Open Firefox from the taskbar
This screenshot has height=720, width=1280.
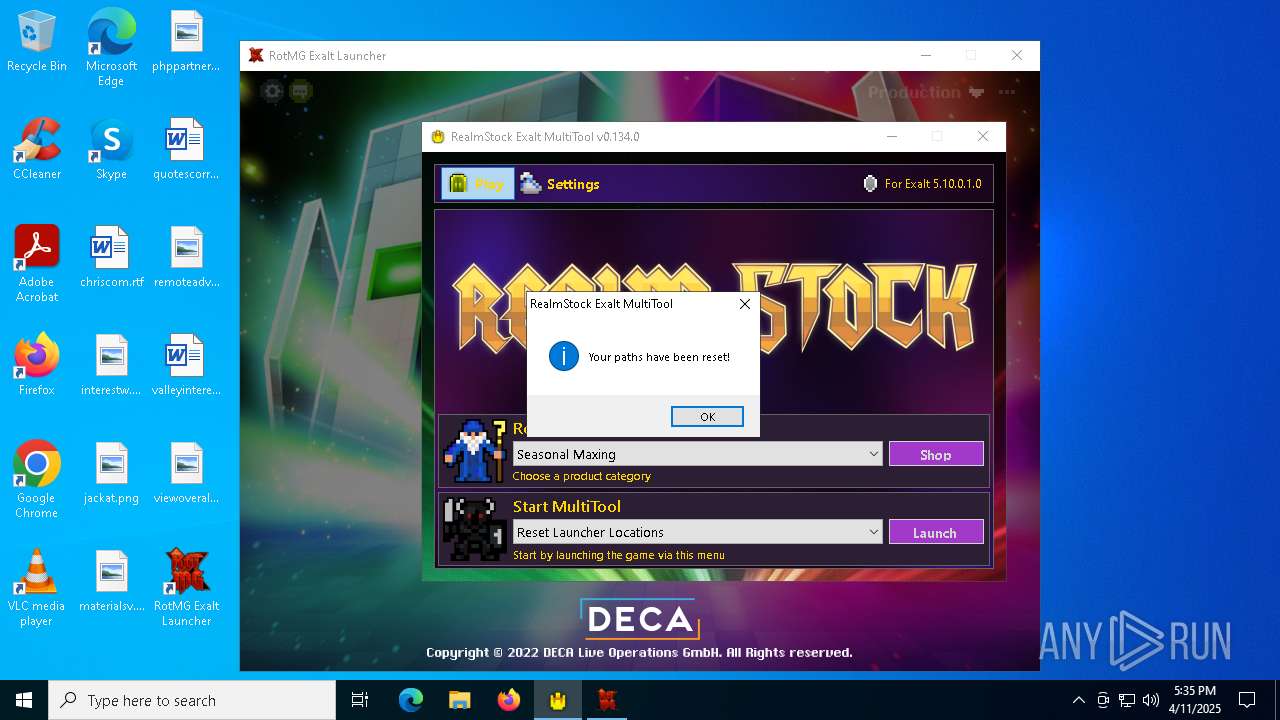click(x=509, y=700)
